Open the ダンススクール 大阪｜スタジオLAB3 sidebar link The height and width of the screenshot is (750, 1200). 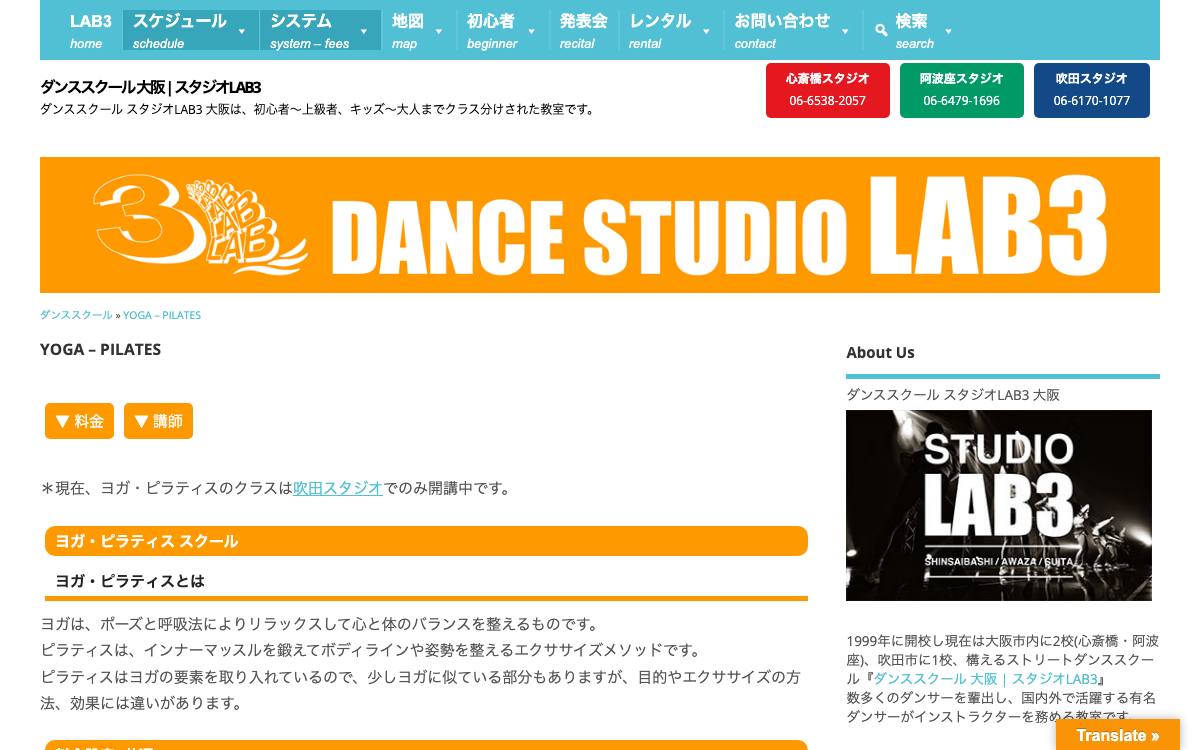tap(986, 679)
